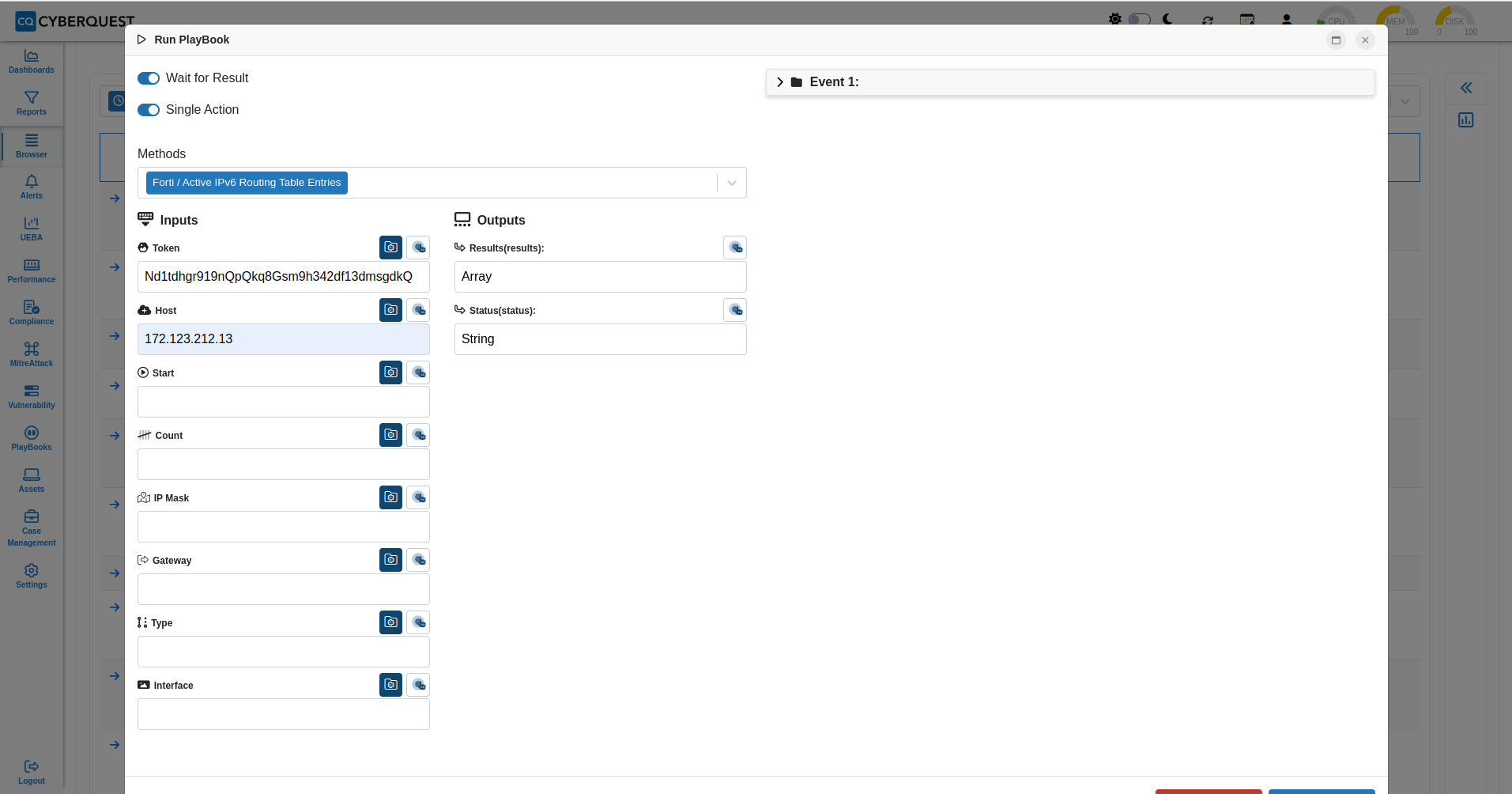
Task: Focus the Host input field
Action: [x=284, y=339]
